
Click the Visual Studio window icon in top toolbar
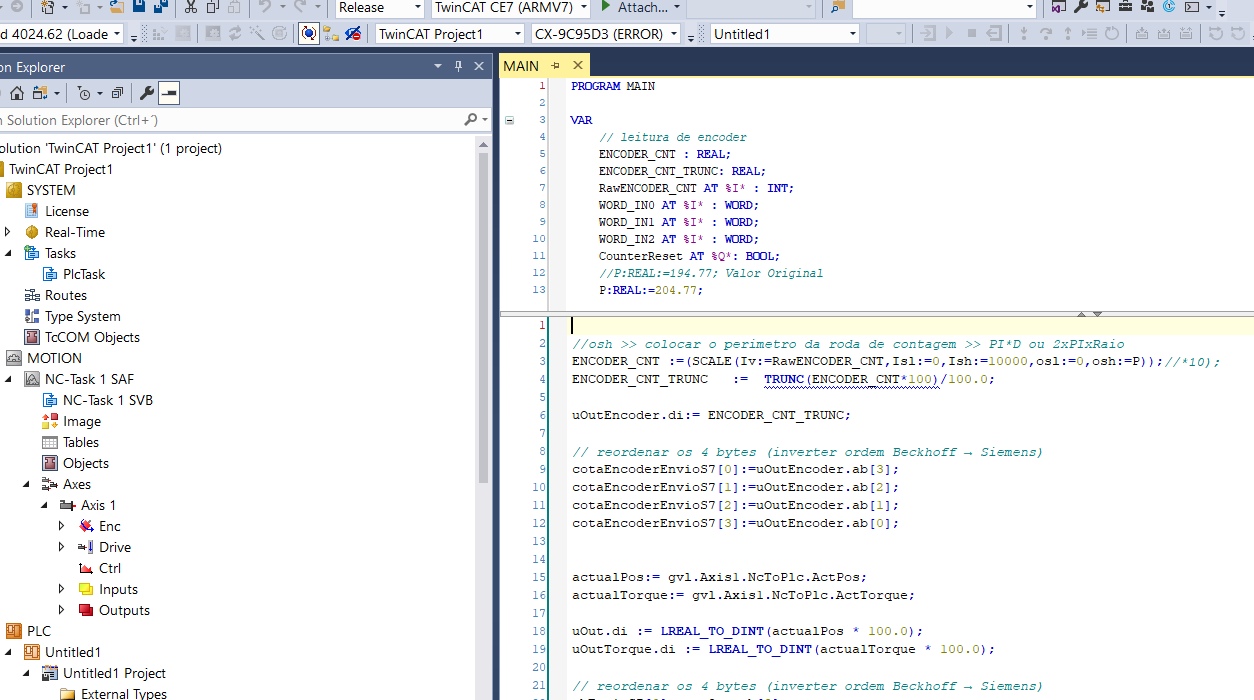[x=1057, y=7]
